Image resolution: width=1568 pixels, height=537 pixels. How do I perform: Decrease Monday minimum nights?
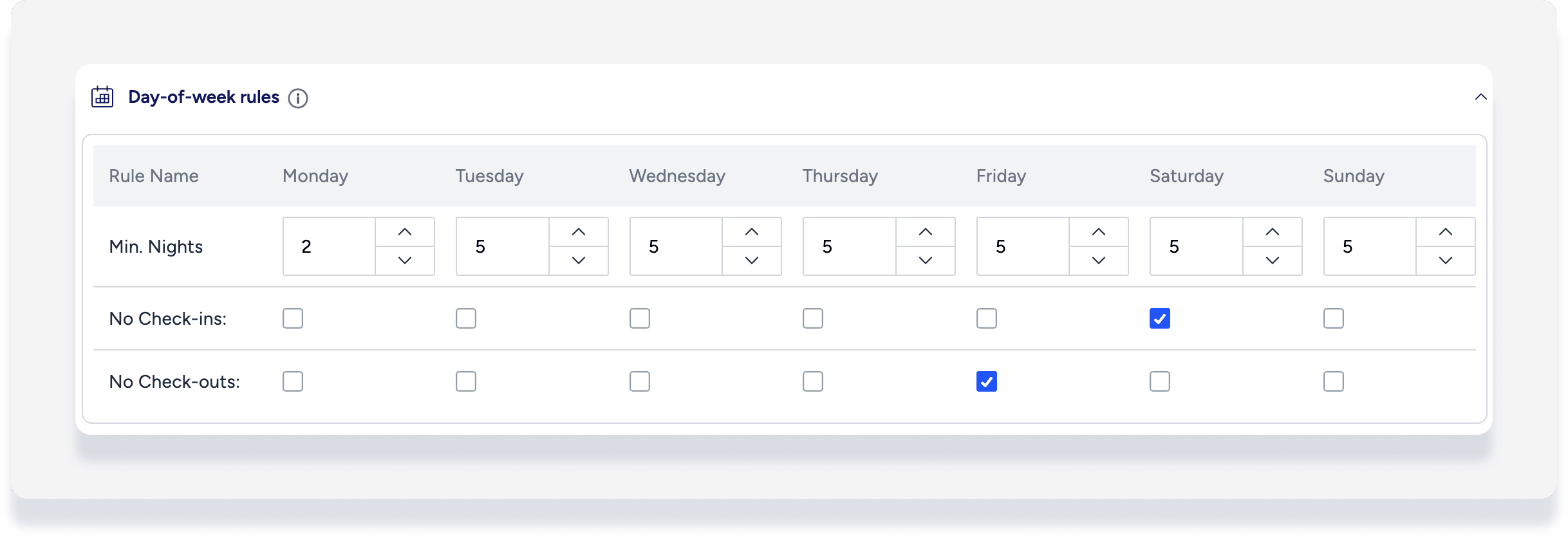[405, 260]
